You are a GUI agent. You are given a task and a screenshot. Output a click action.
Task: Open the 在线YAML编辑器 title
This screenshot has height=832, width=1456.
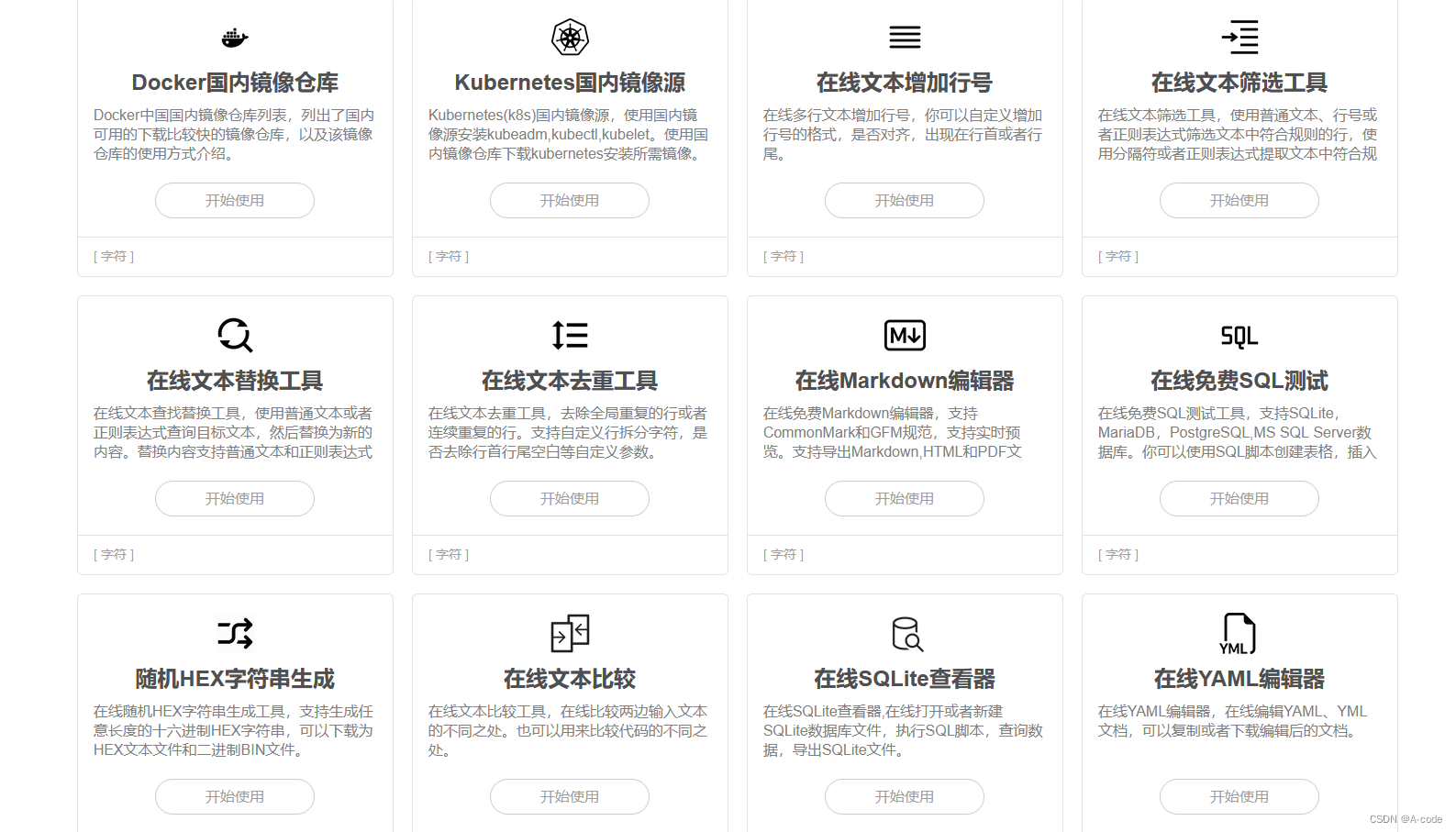[1239, 679]
